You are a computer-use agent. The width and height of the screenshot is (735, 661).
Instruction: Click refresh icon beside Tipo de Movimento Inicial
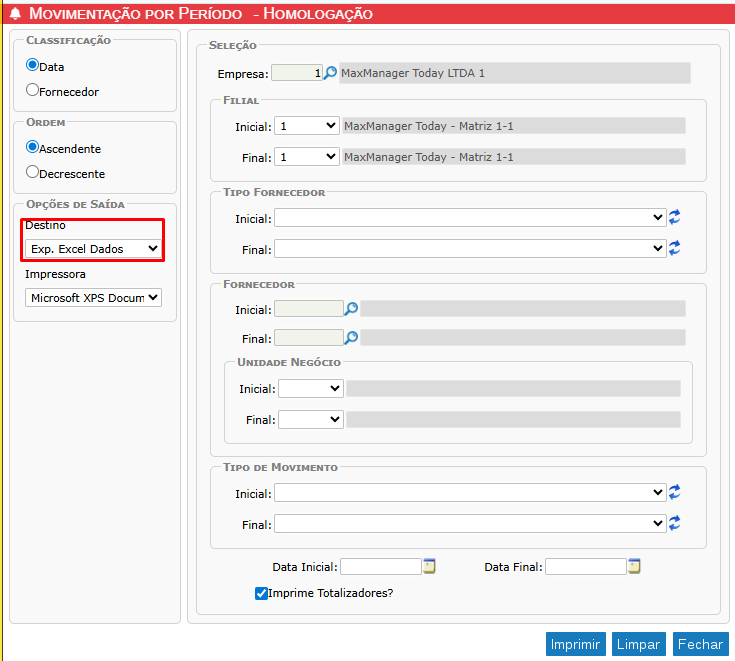[675, 492]
